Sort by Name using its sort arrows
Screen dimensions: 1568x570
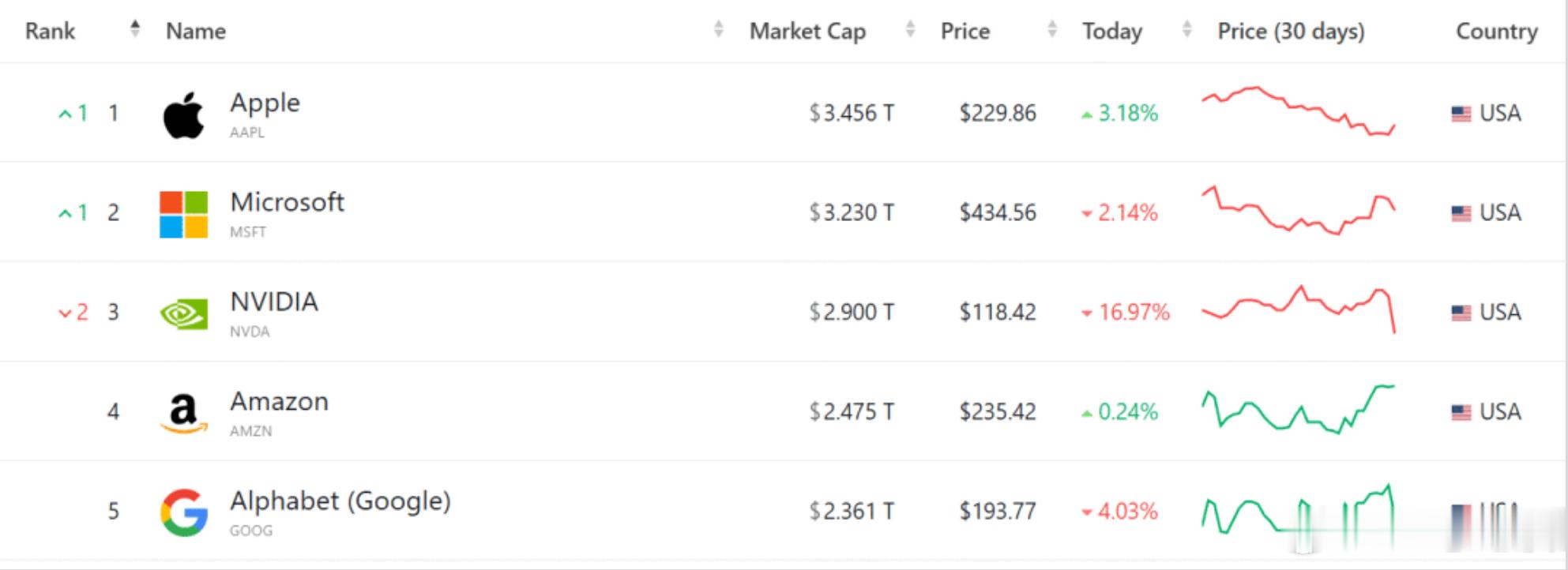718,29
